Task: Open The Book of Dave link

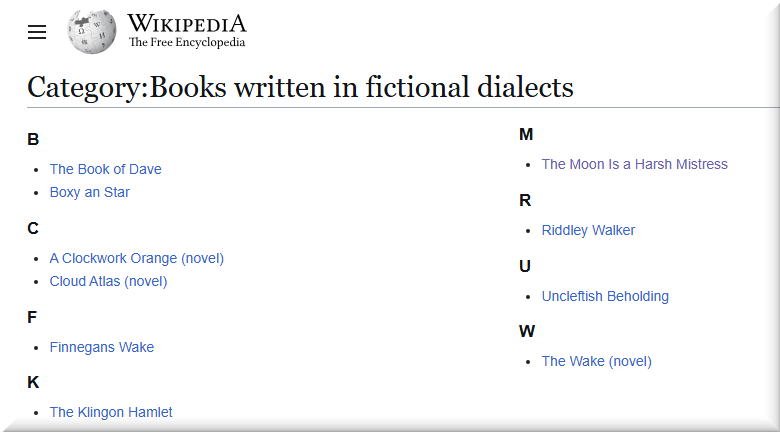Action: [105, 169]
